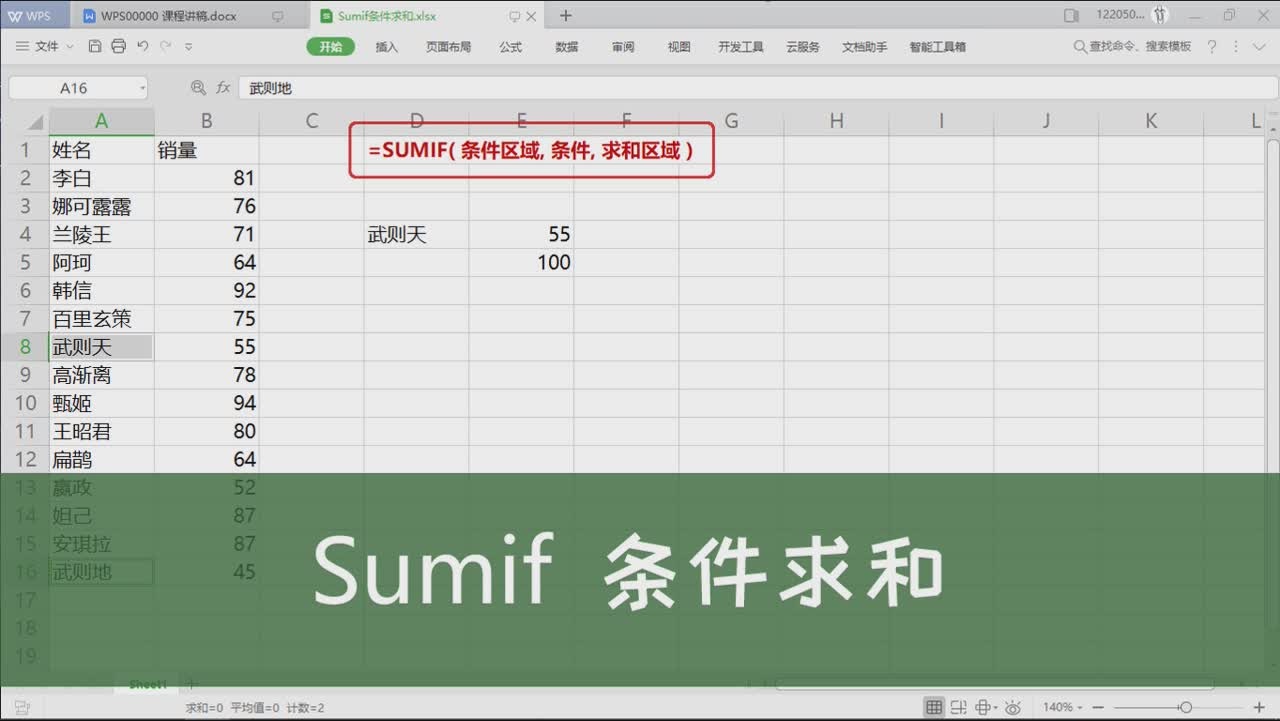This screenshot has width=1280, height=721.
Task: Expand the Name Box dropdown arrow
Action: point(142,88)
